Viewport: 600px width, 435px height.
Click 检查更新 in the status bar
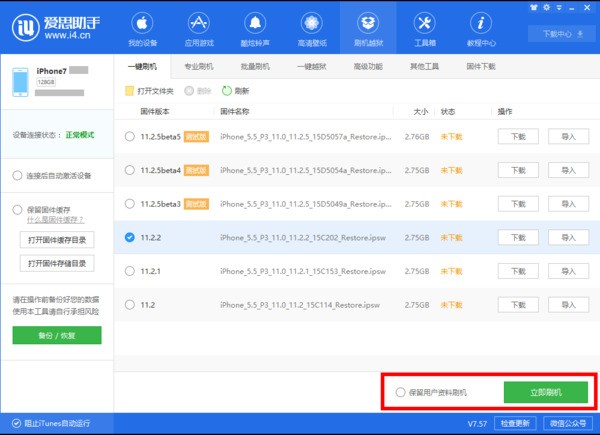coord(513,424)
